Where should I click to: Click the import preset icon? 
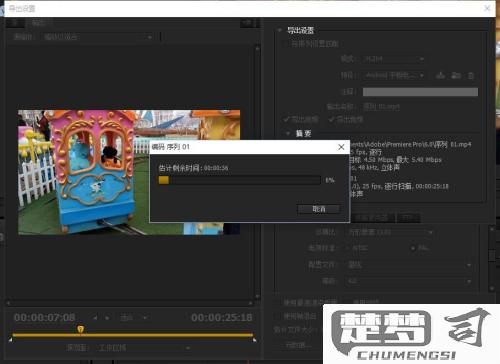point(456,76)
